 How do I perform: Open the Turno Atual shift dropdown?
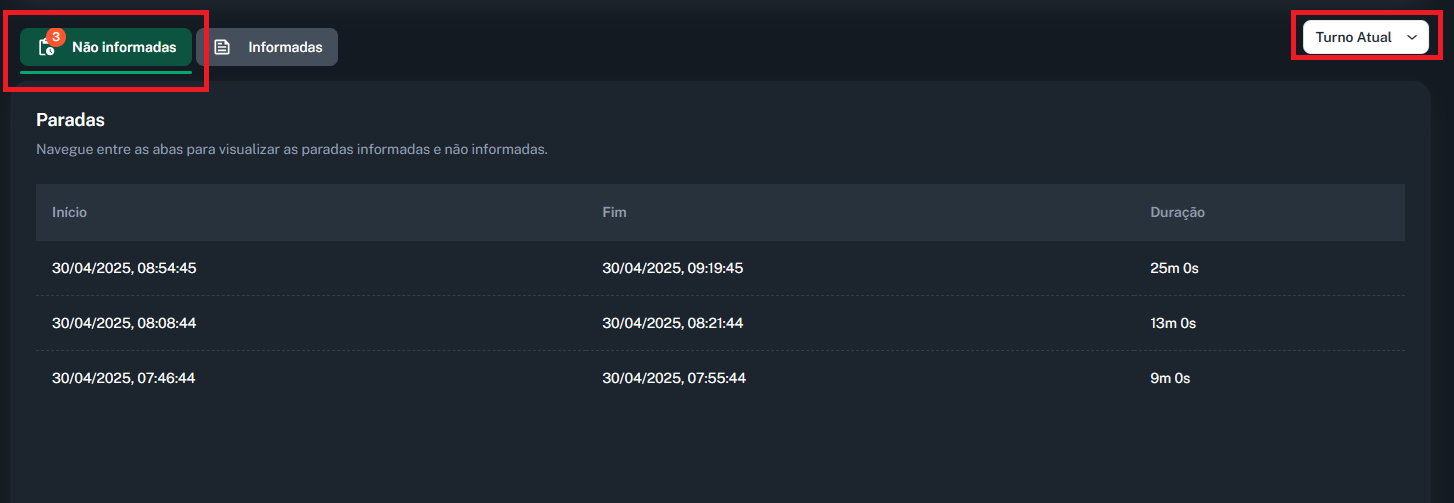coord(1364,37)
